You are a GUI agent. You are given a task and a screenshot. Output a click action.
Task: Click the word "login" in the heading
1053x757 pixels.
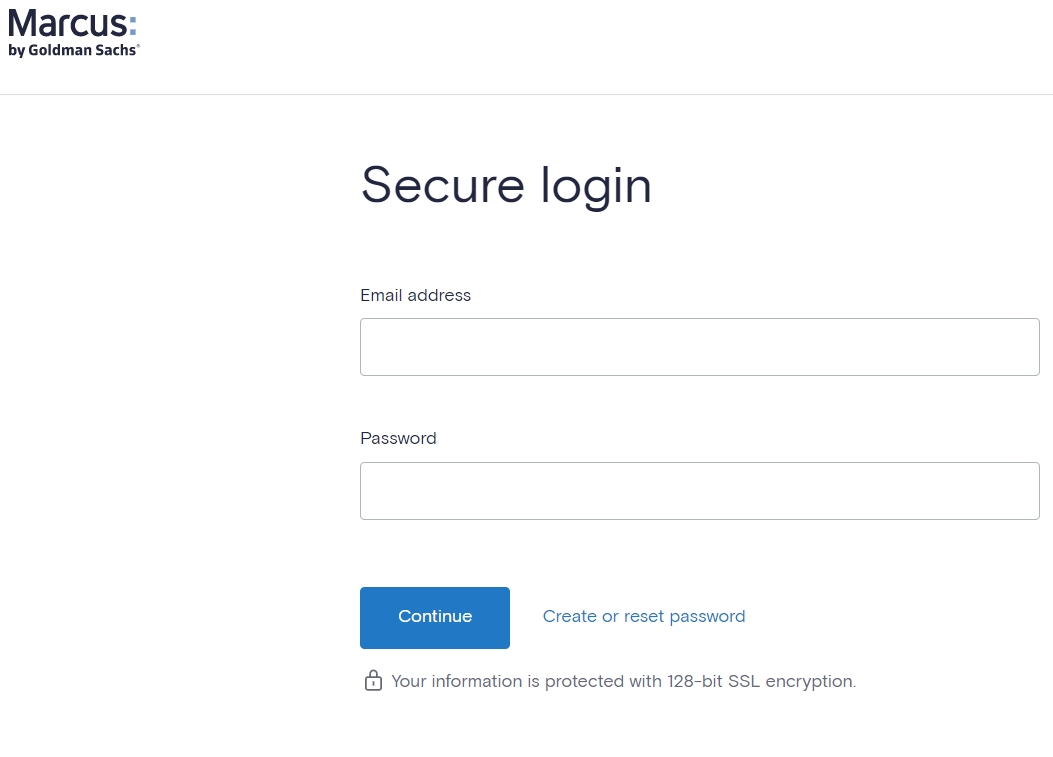596,187
